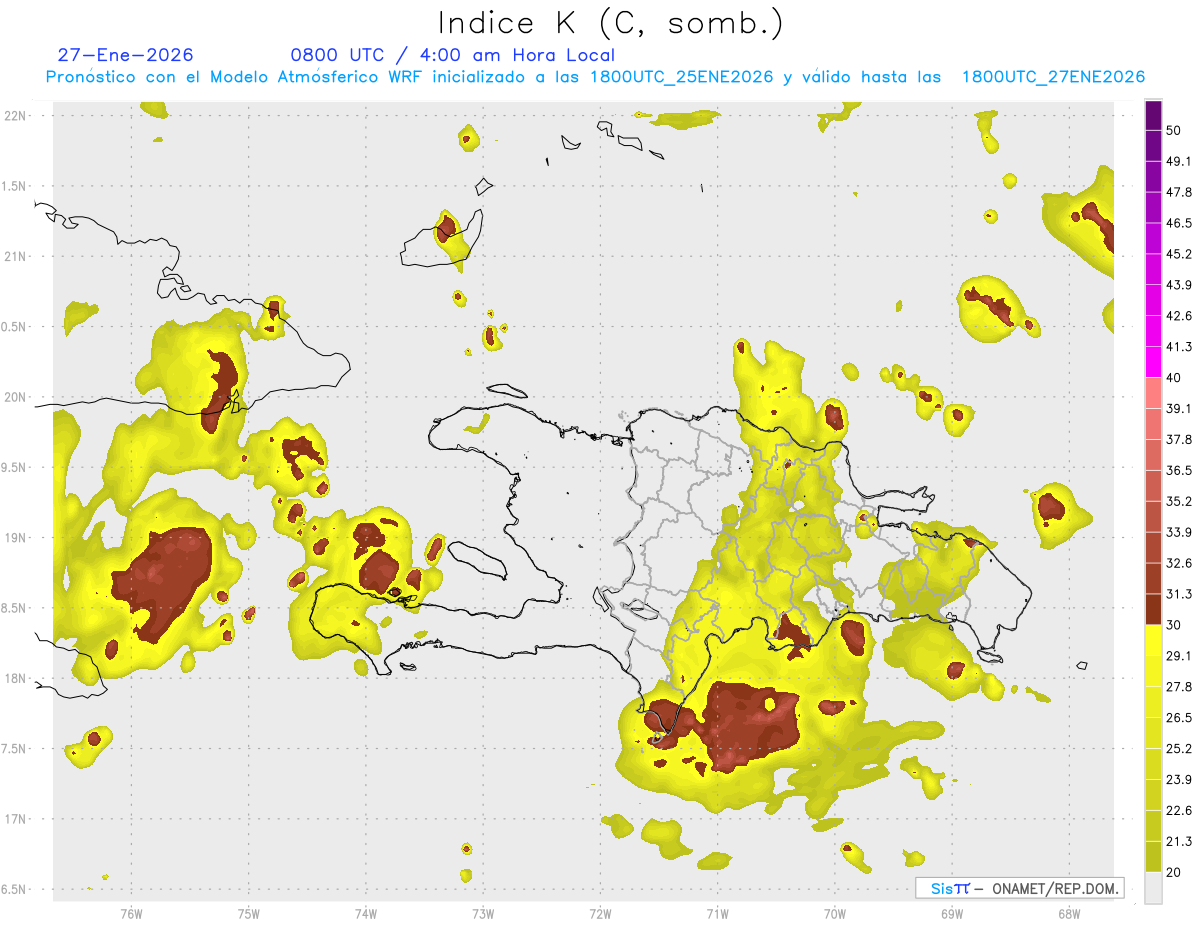Click the longitude label '68W'
Image resolution: width=1200 pixels, height=927 pixels.
coord(1068,913)
